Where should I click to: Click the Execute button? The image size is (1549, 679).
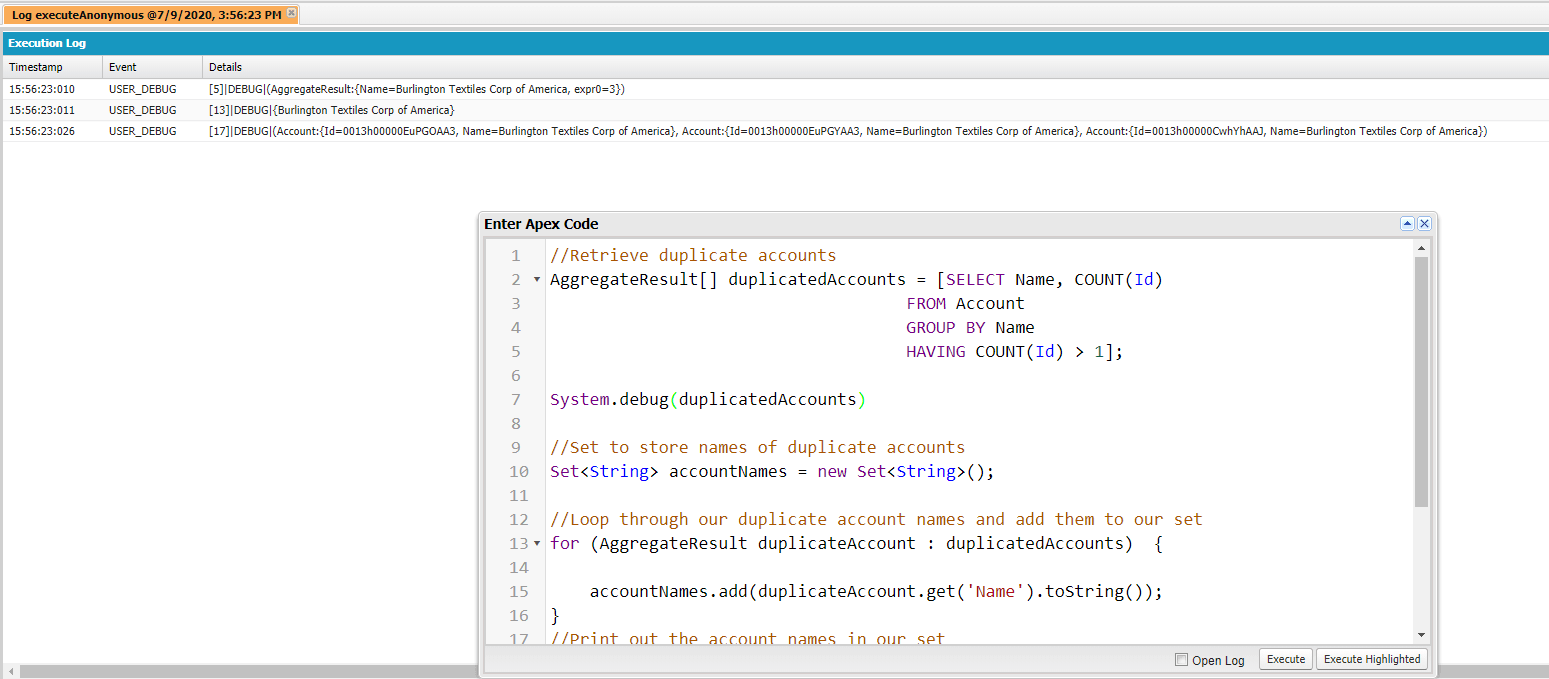click(1285, 659)
